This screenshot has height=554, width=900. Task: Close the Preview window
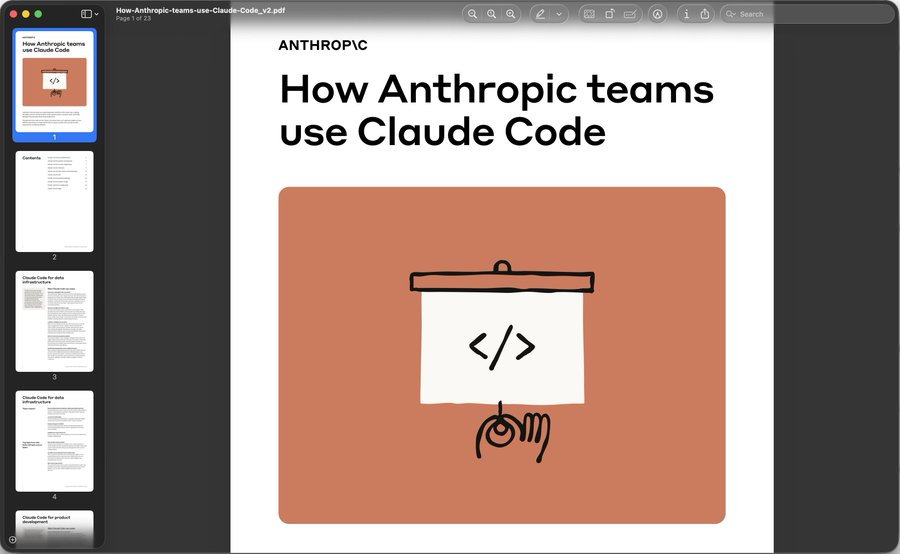coord(13,14)
